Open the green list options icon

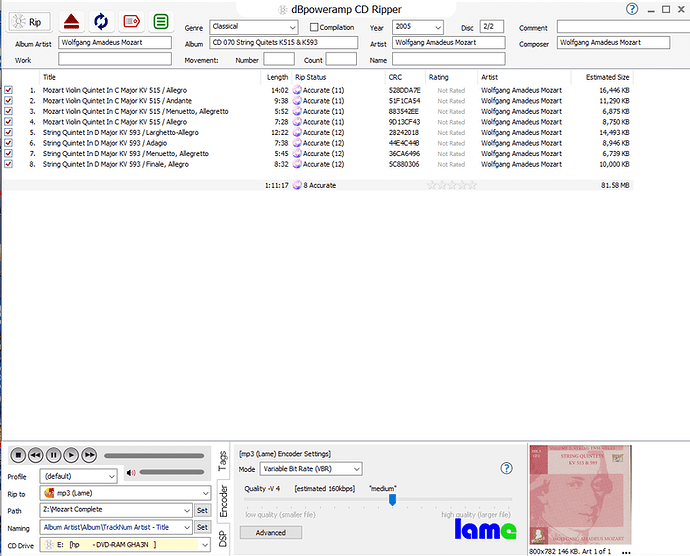click(x=161, y=21)
